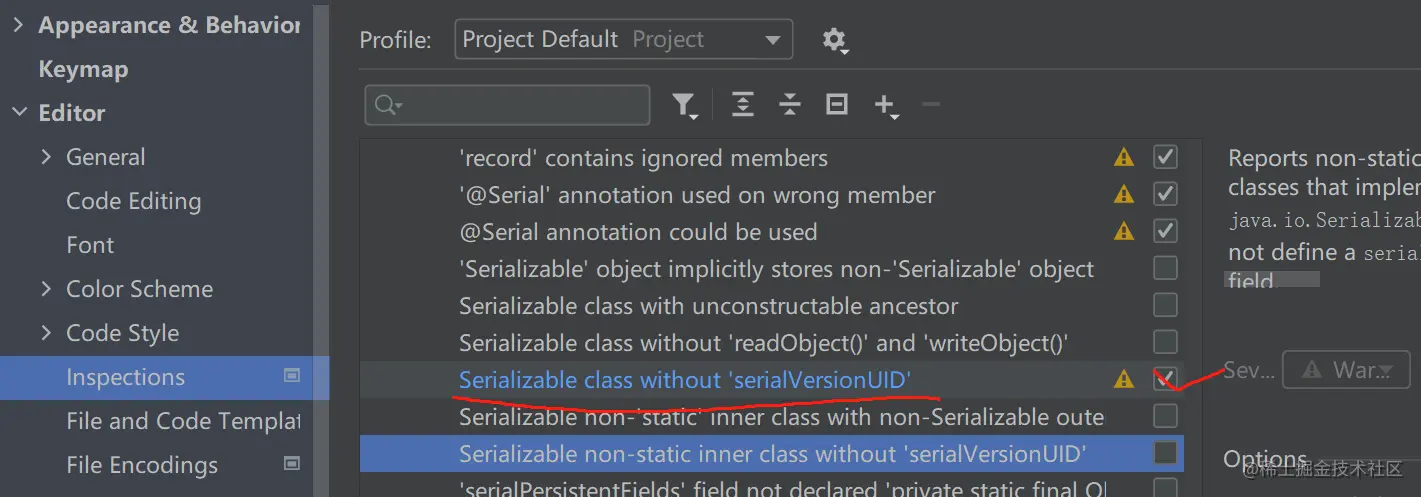
Task: Select '@Serial annotation could be used' inspection
Action: 638,232
